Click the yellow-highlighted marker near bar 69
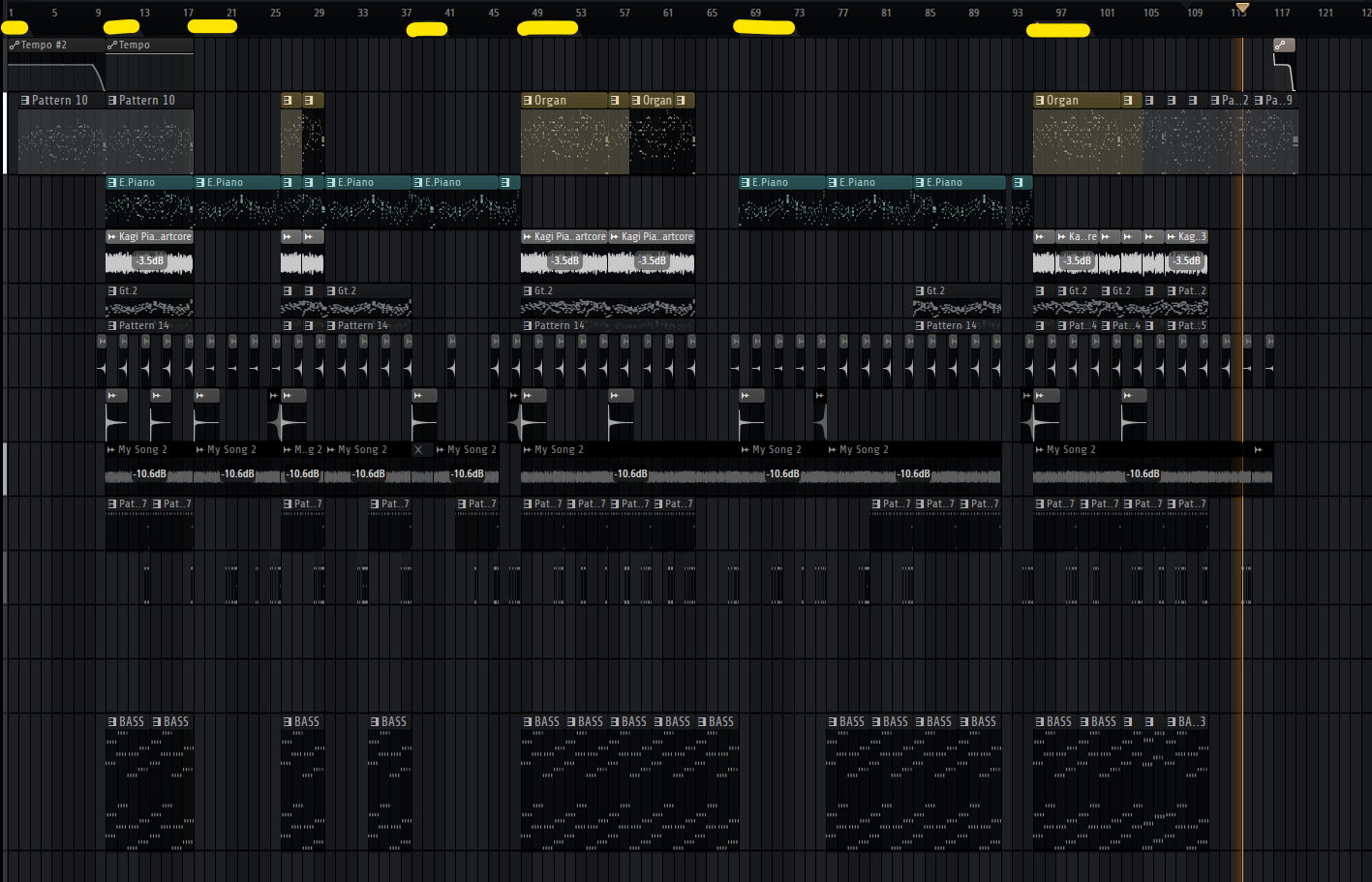The image size is (1372, 882). [764, 27]
